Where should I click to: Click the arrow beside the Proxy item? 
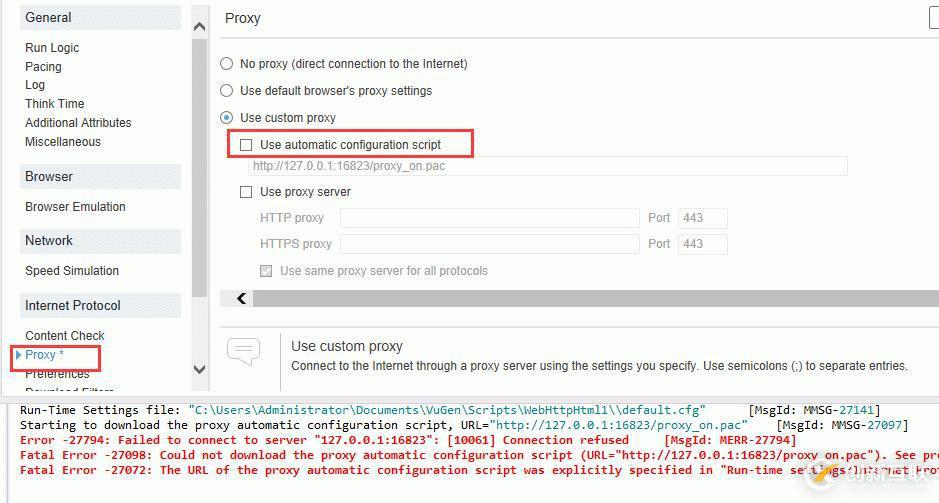(x=18, y=355)
